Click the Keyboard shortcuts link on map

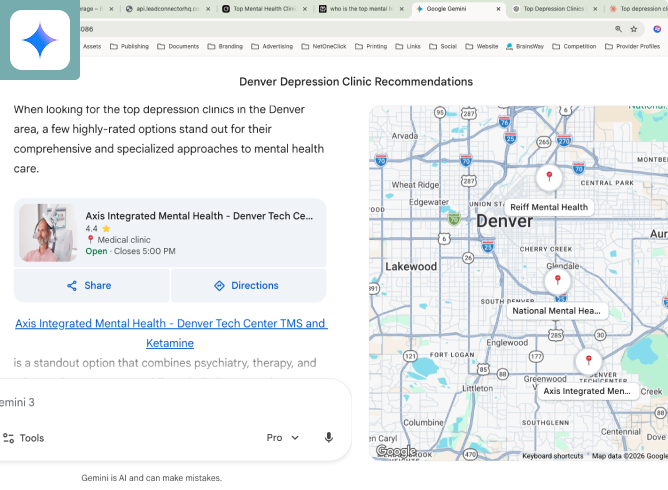[552, 456]
